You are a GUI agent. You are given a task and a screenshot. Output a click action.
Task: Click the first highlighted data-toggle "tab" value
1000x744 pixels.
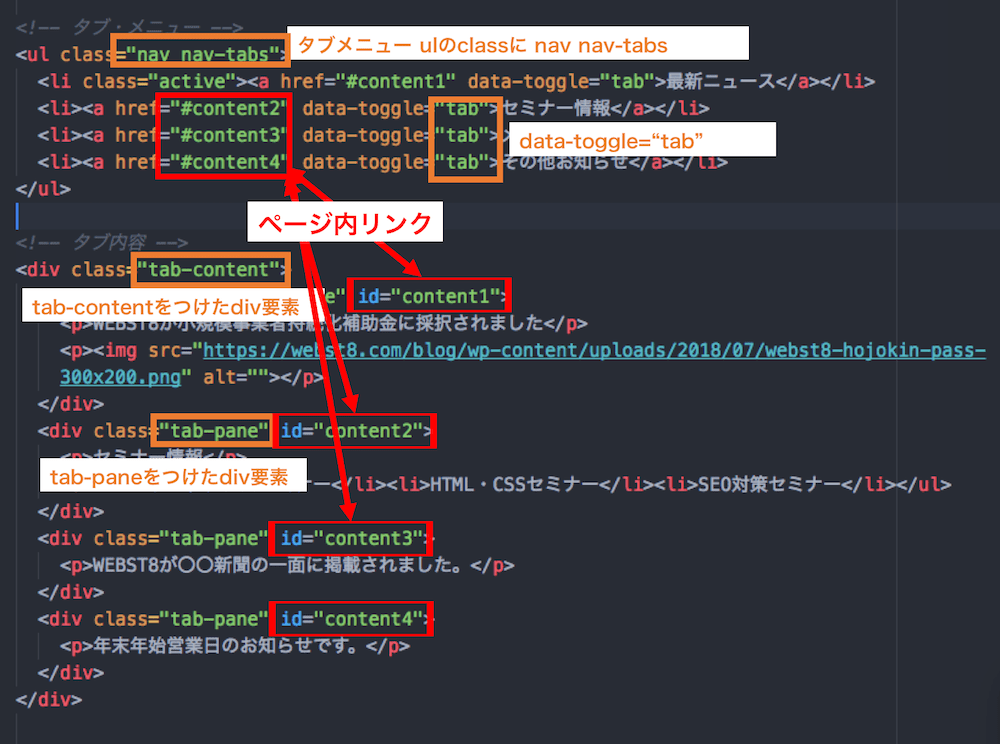464,108
